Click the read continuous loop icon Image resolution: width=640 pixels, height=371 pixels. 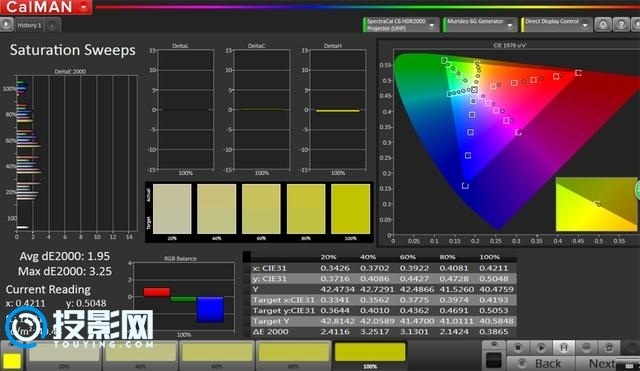coord(587,348)
